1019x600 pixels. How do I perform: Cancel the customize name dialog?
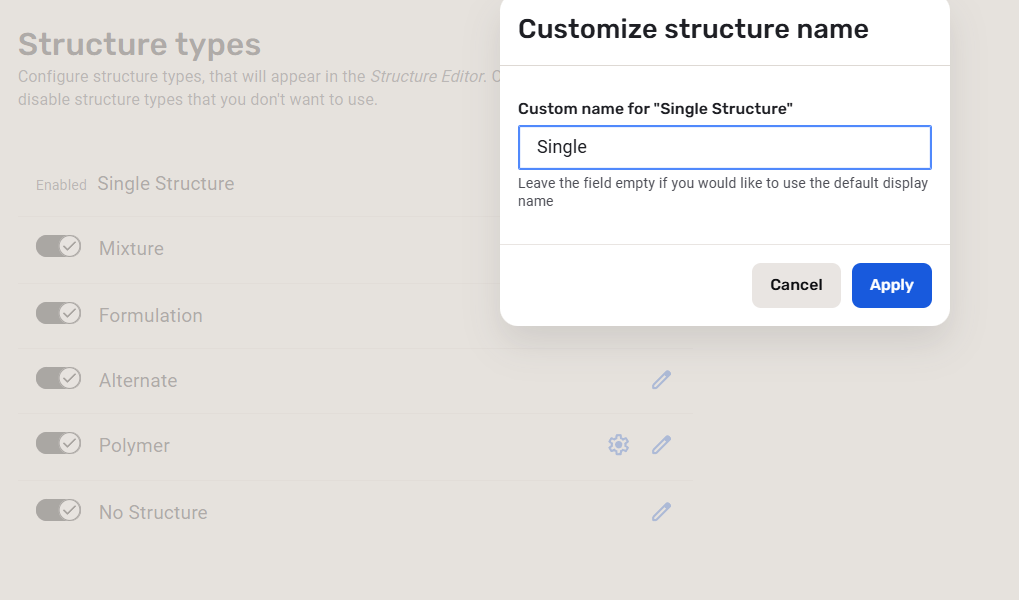796,285
